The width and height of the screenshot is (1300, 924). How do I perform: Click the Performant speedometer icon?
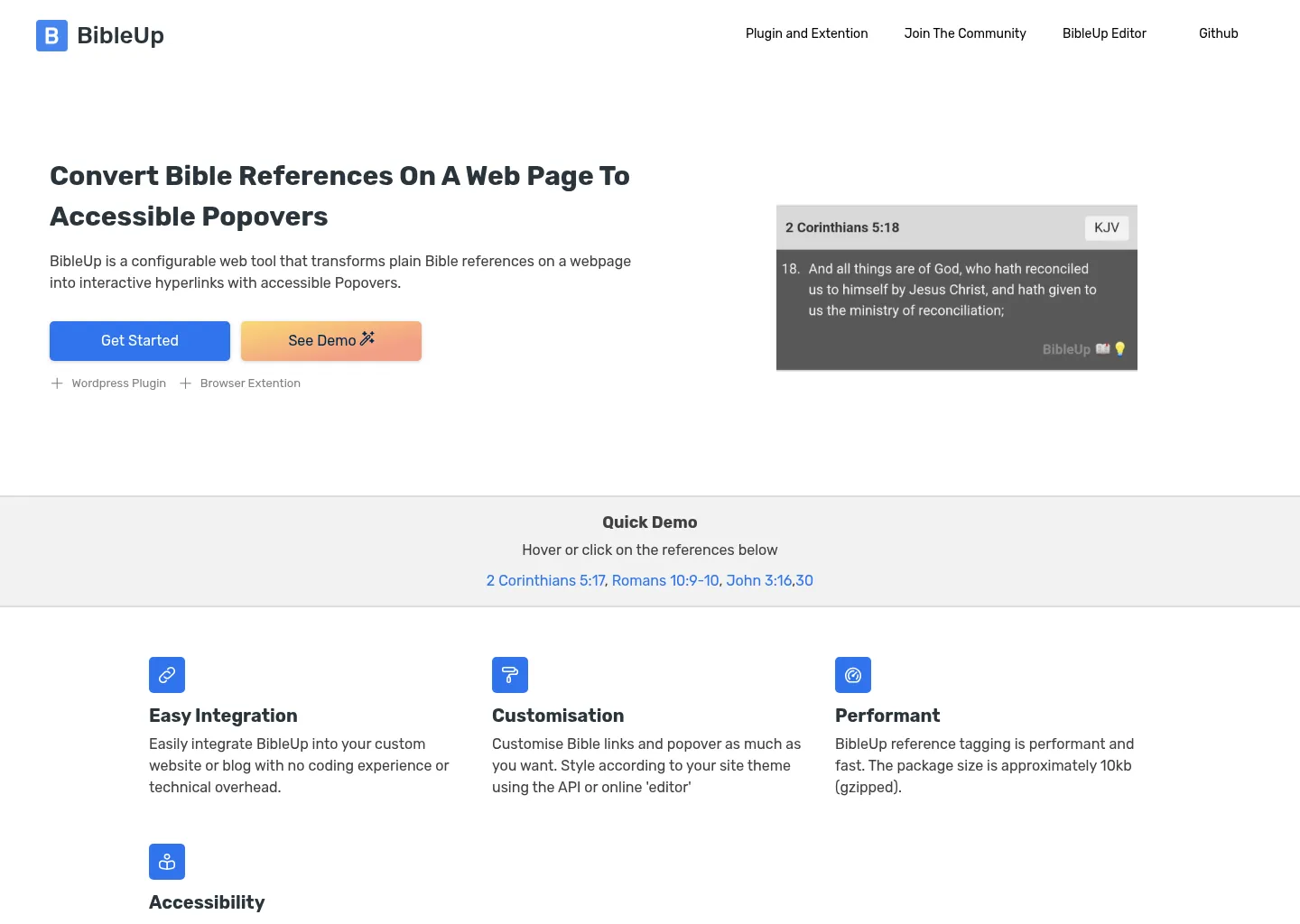(853, 675)
